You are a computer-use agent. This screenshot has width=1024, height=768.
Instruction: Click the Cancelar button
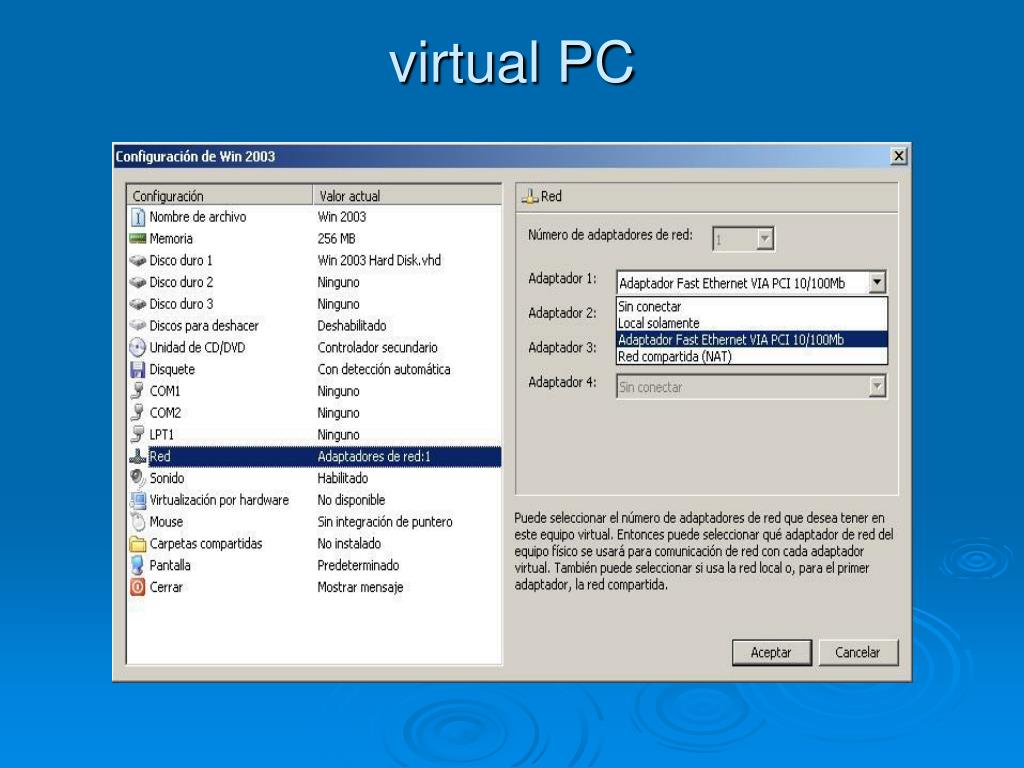click(x=858, y=652)
